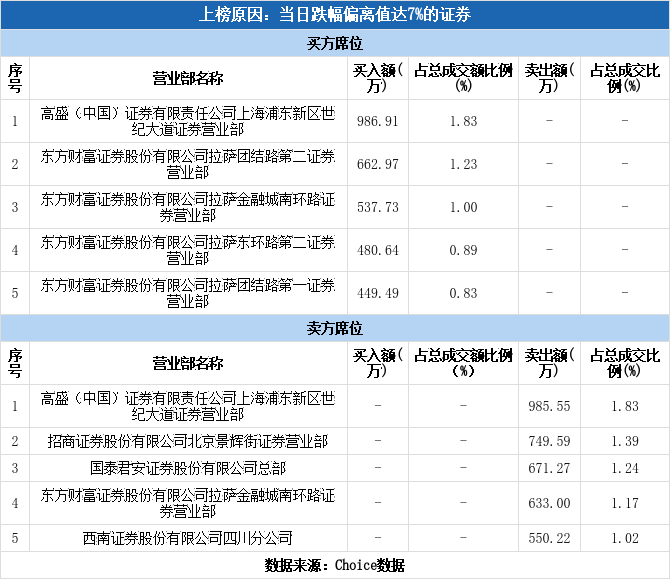Click buy amount 537.73
The width and height of the screenshot is (670, 579).
coord(378,207)
